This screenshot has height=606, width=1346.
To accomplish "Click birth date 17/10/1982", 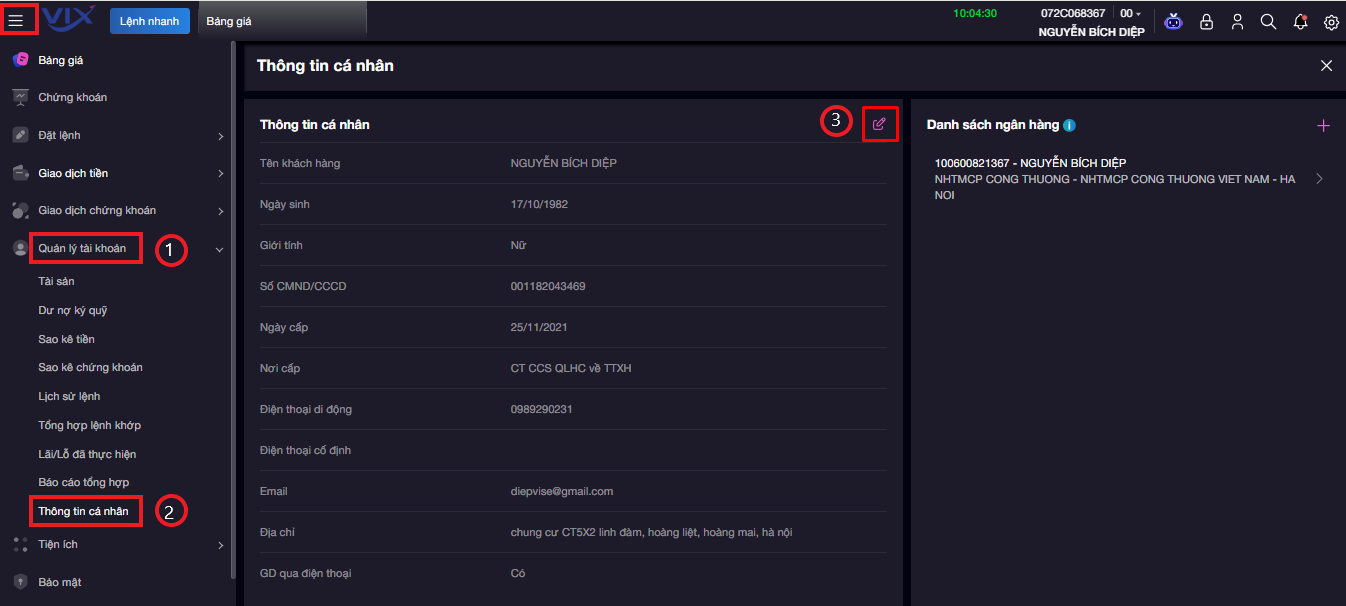I will click(x=539, y=204).
